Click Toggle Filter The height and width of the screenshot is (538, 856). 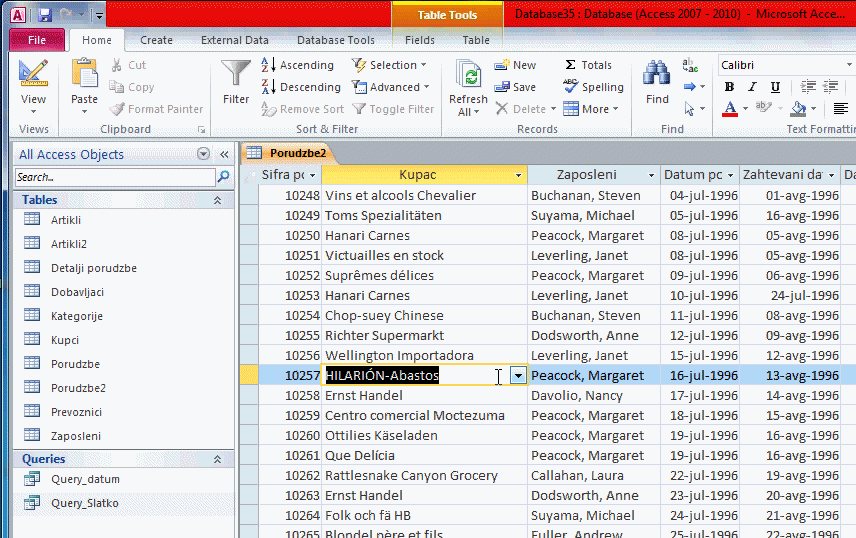click(x=393, y=109)
